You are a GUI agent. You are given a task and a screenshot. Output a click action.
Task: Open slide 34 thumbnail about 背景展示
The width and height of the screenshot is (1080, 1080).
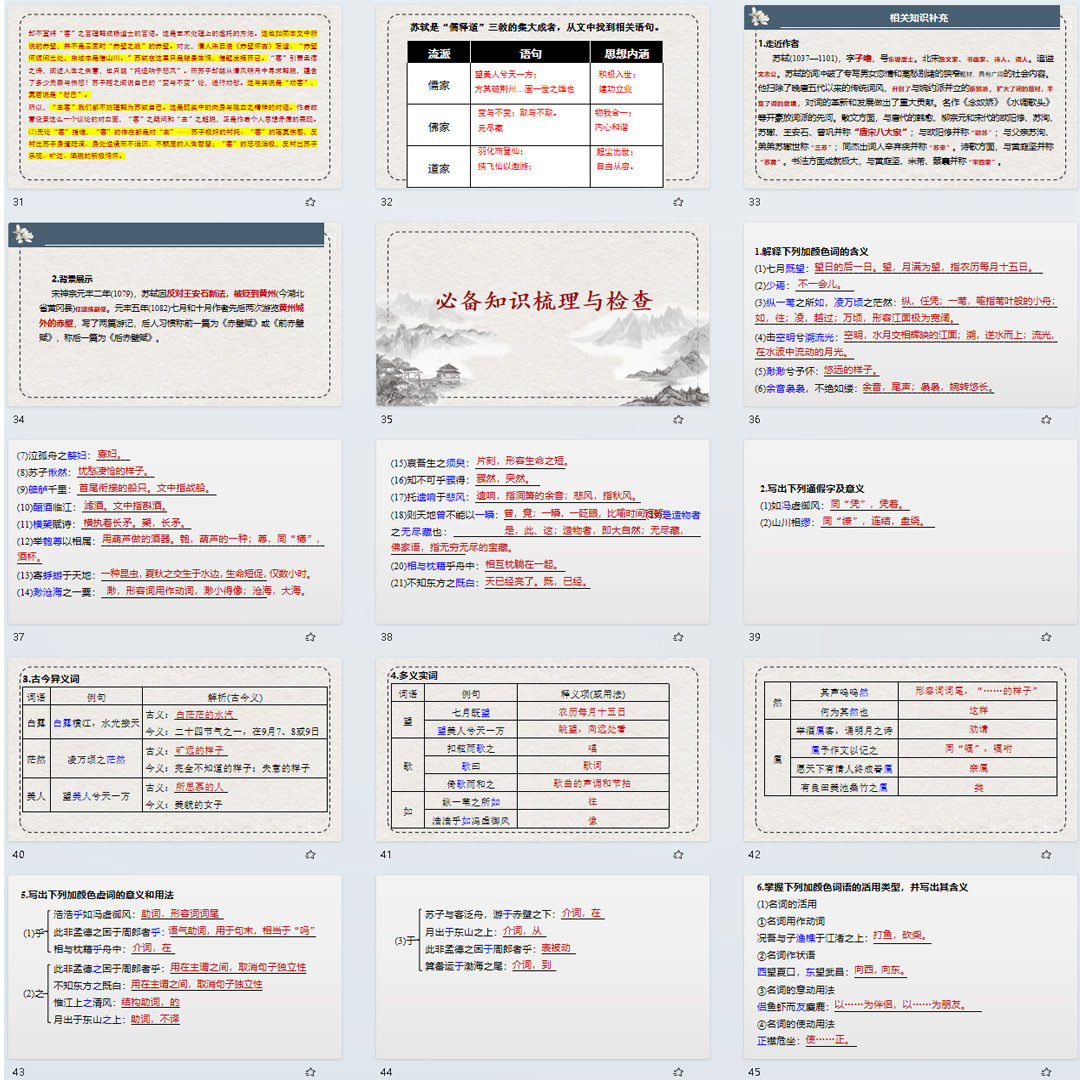point(175,314)
